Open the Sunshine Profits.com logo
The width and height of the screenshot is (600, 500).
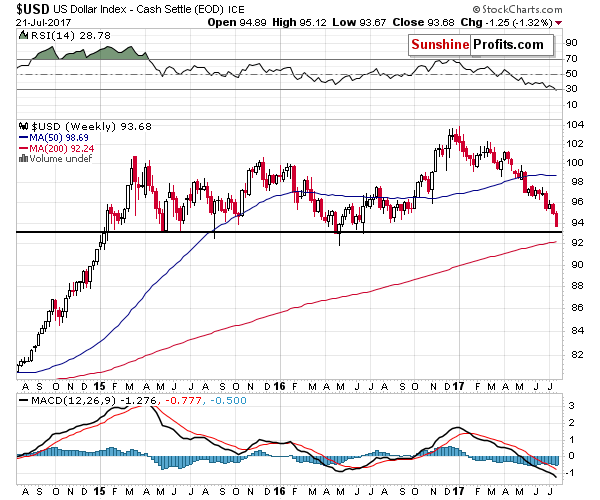click(481, 45)
